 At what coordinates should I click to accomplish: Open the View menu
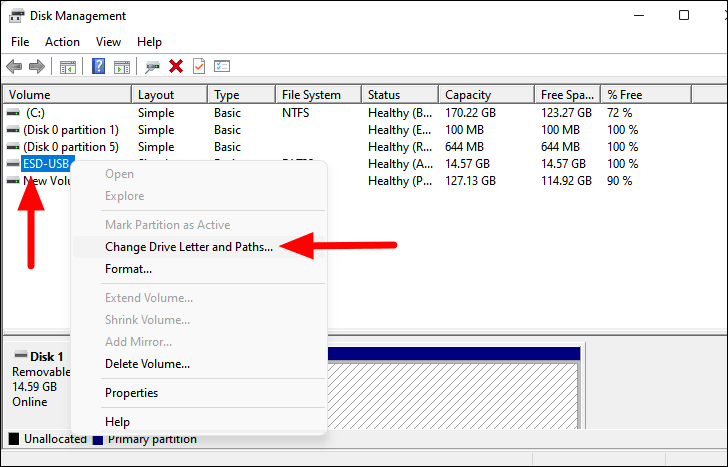(108, 42)
